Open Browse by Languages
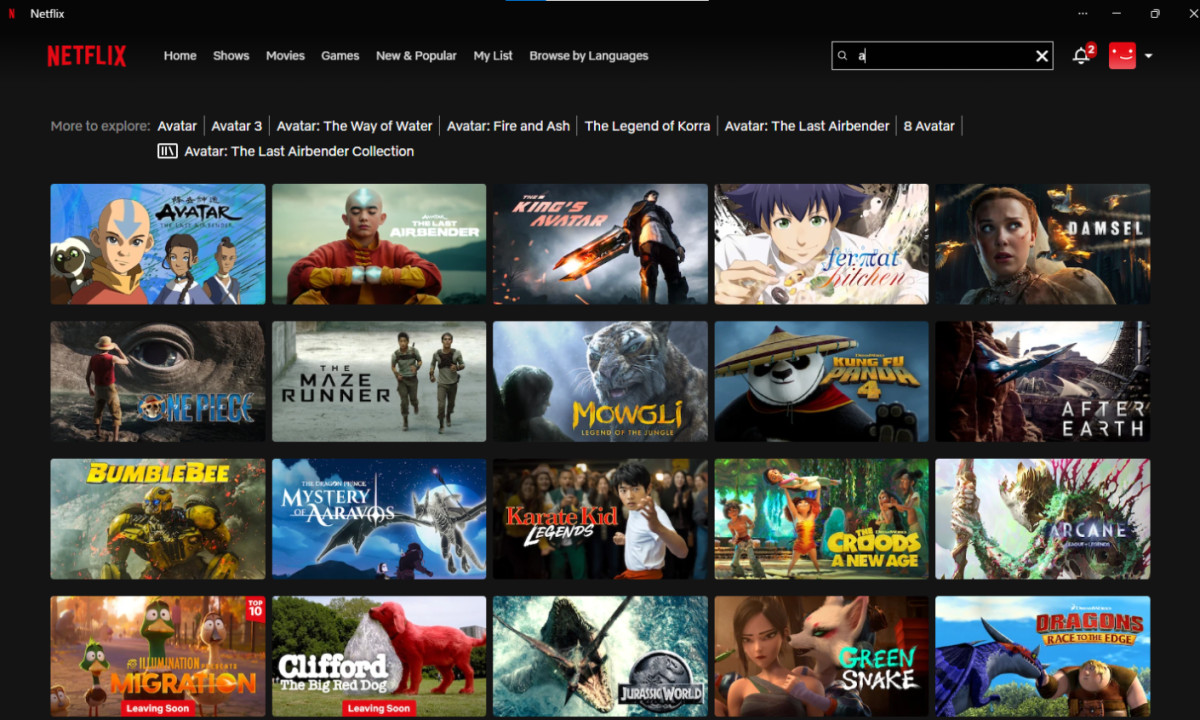The width and height of the screenshot is (1200, 720). tap(589, 56)
